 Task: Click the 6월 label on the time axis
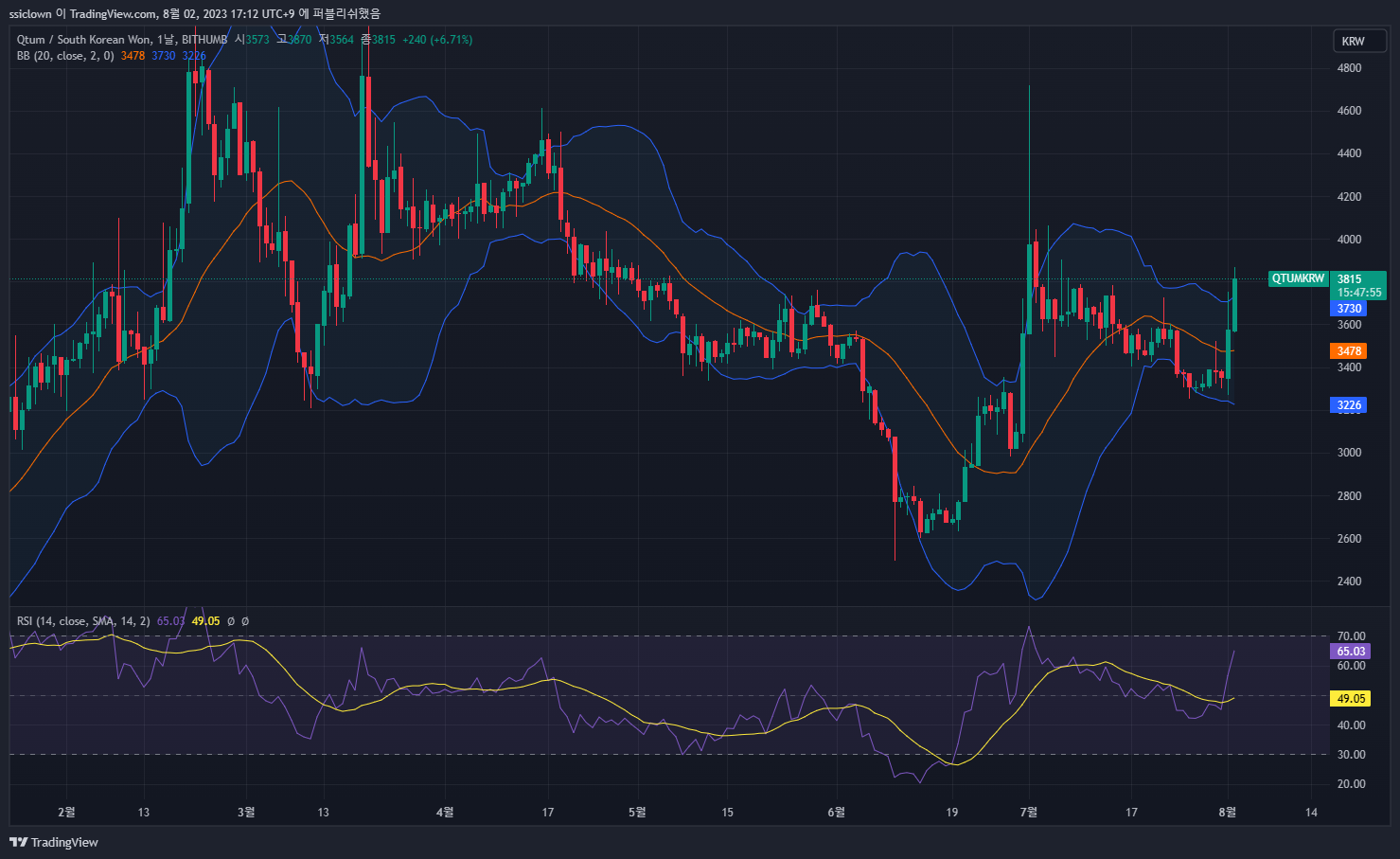coord(836,812)
